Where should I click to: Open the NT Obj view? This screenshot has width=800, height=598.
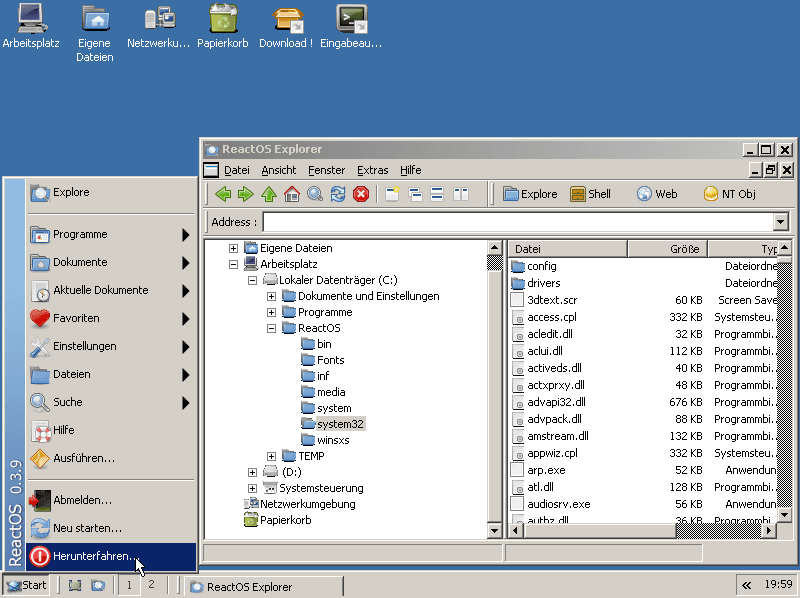(729, 194)
